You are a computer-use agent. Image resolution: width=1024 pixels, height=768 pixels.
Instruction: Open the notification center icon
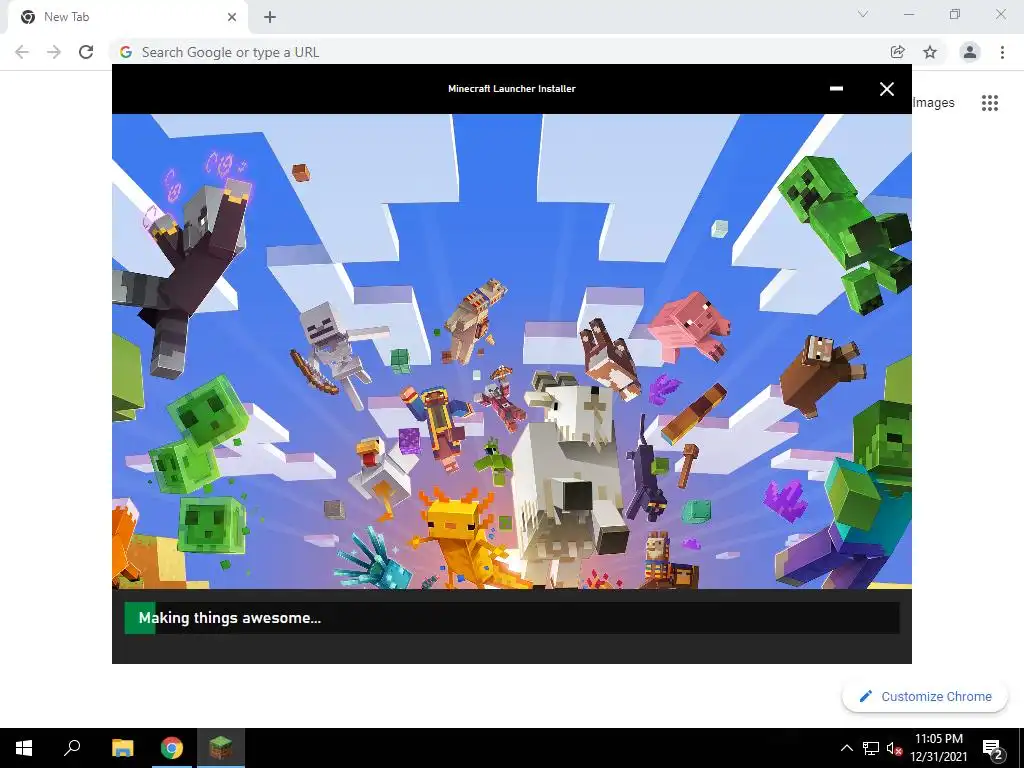pos(993,749)
